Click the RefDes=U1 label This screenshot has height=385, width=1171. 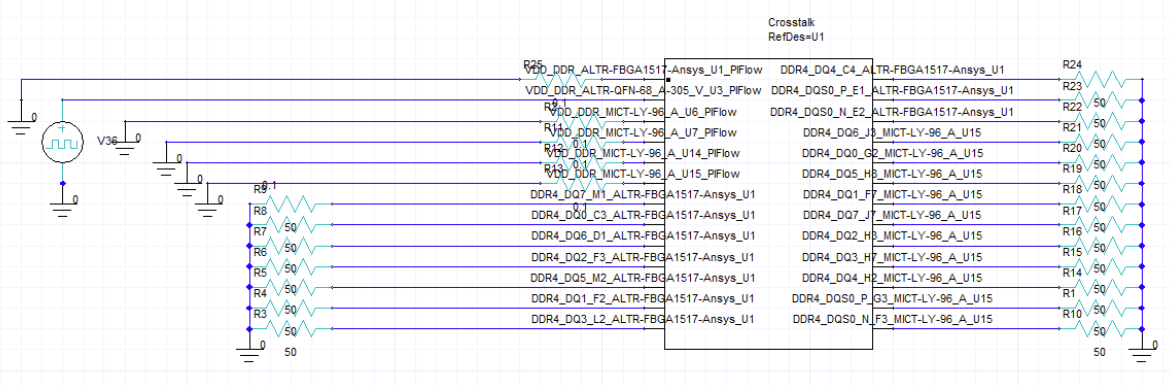[796, 36]
